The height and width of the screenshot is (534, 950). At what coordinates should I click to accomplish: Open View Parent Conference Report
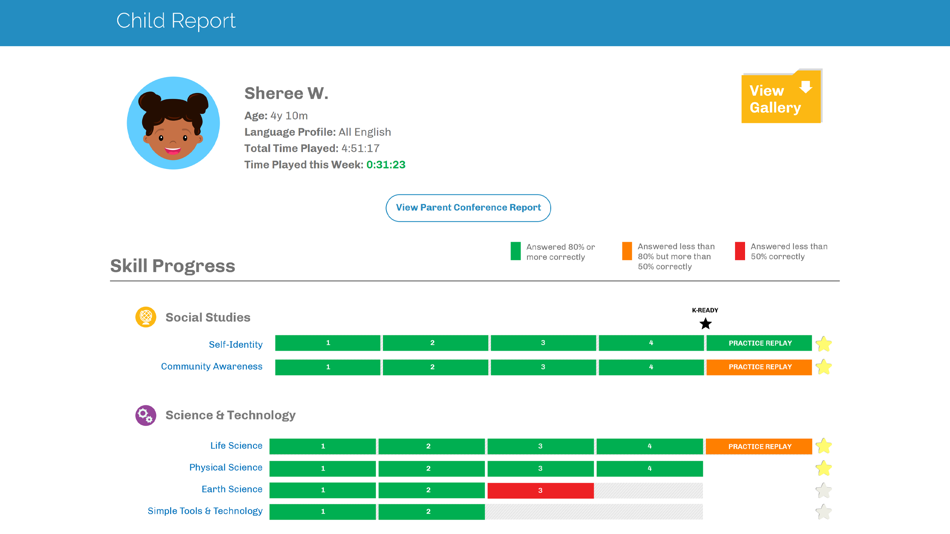[x=468, y=208]
